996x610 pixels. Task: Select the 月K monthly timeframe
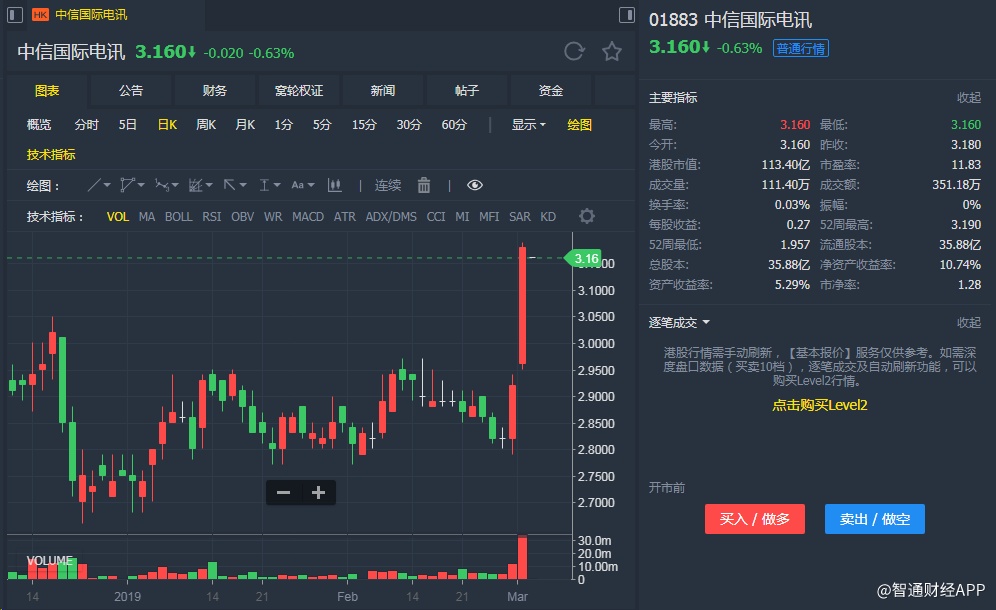pyautogui.click(x=245, y=125)
